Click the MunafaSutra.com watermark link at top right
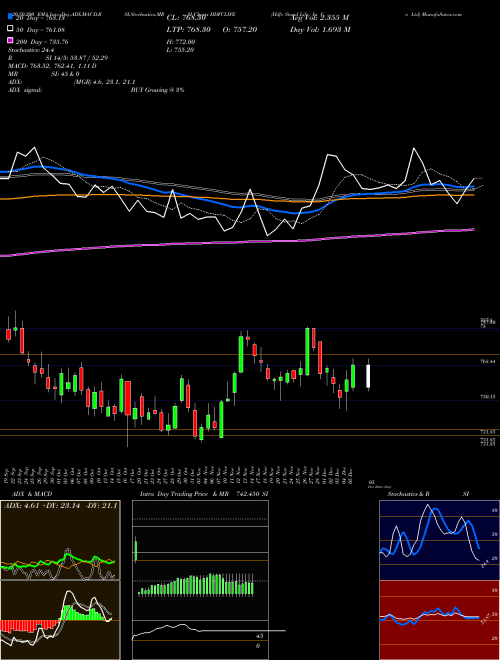Viewport: 500px width, 660px height. [441, 14]
